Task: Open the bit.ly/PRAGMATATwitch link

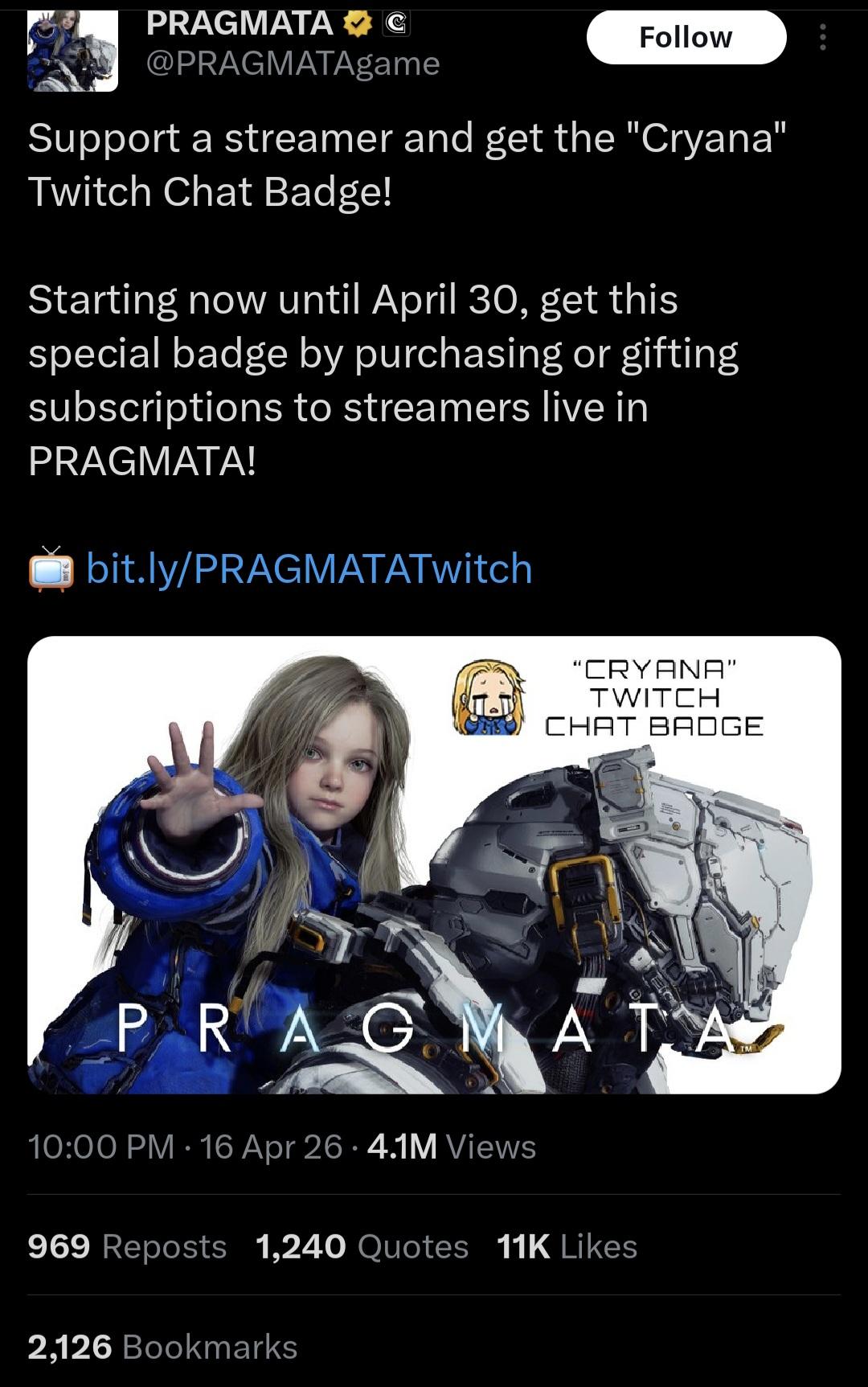Action: click(x=309, y=568)
